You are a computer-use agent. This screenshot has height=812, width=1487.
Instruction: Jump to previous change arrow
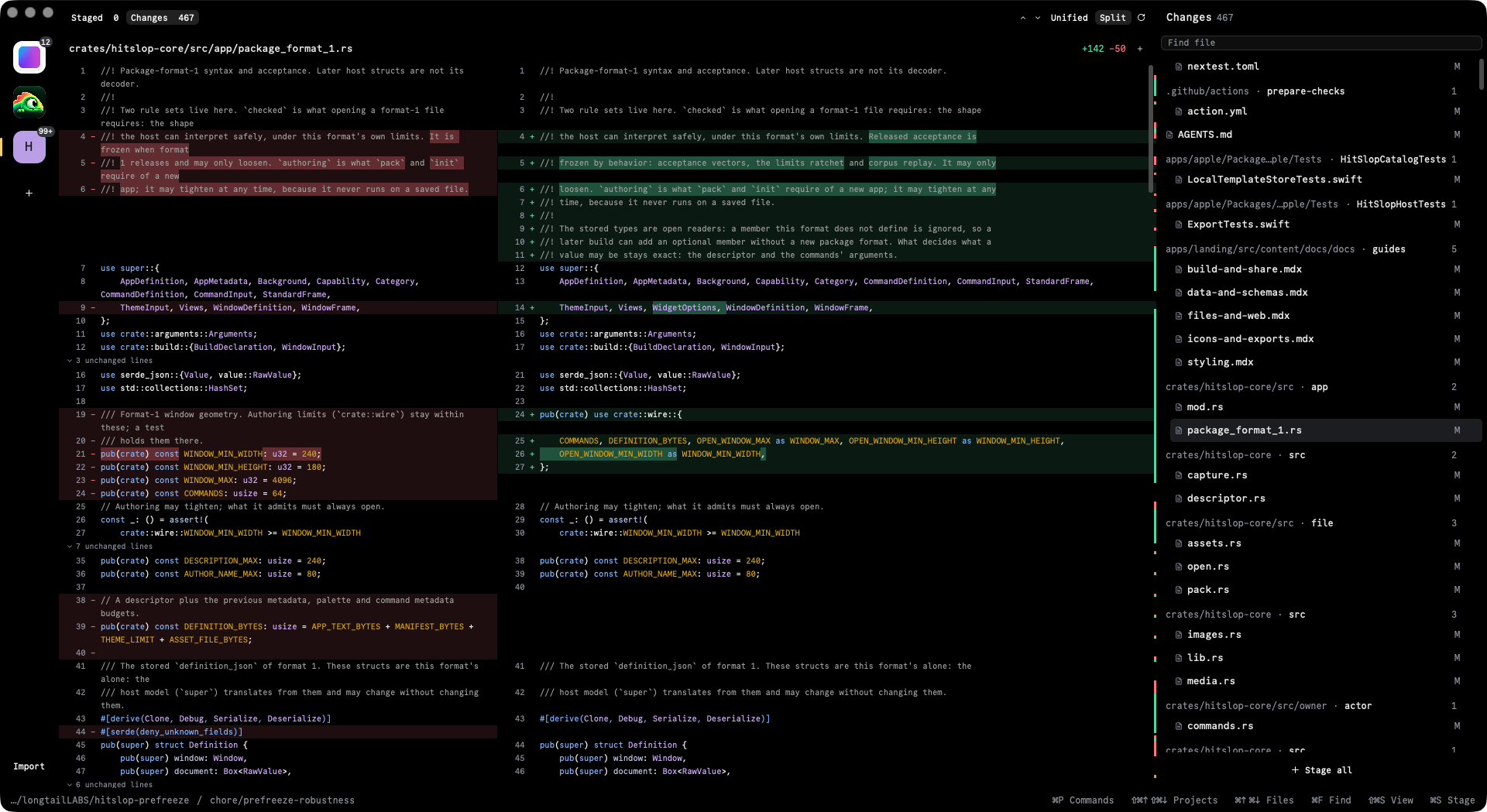pos(1023,18)
